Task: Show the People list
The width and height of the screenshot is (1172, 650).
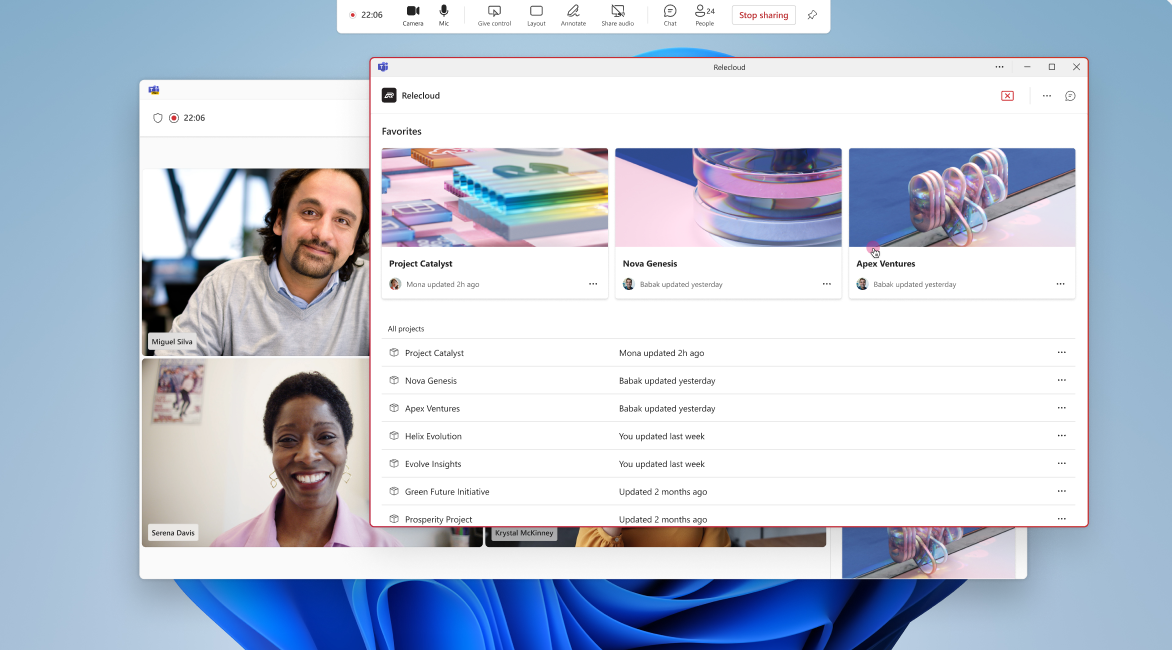Action: coord(704,15)
